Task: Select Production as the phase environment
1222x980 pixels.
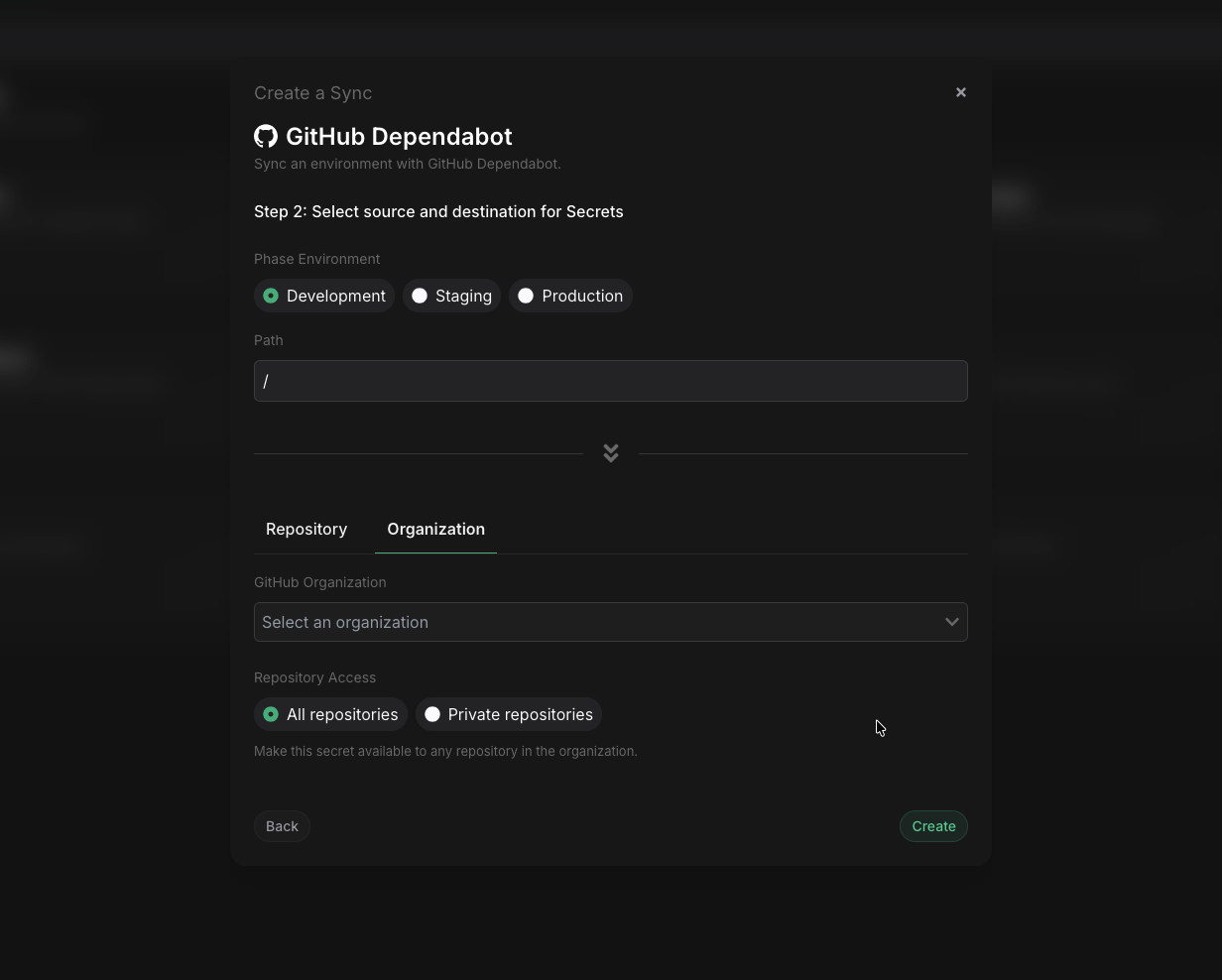Action: pos(570,296)
